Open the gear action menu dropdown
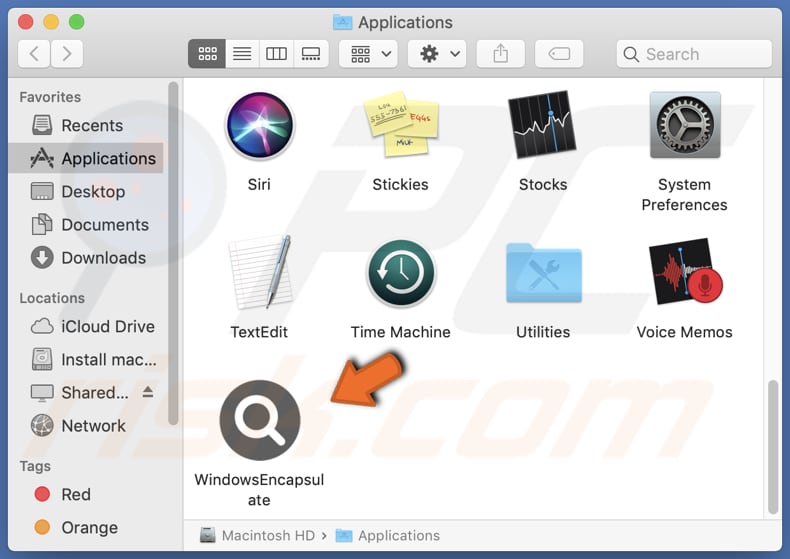This screenshot has height=559, width=790. [437, 53]
